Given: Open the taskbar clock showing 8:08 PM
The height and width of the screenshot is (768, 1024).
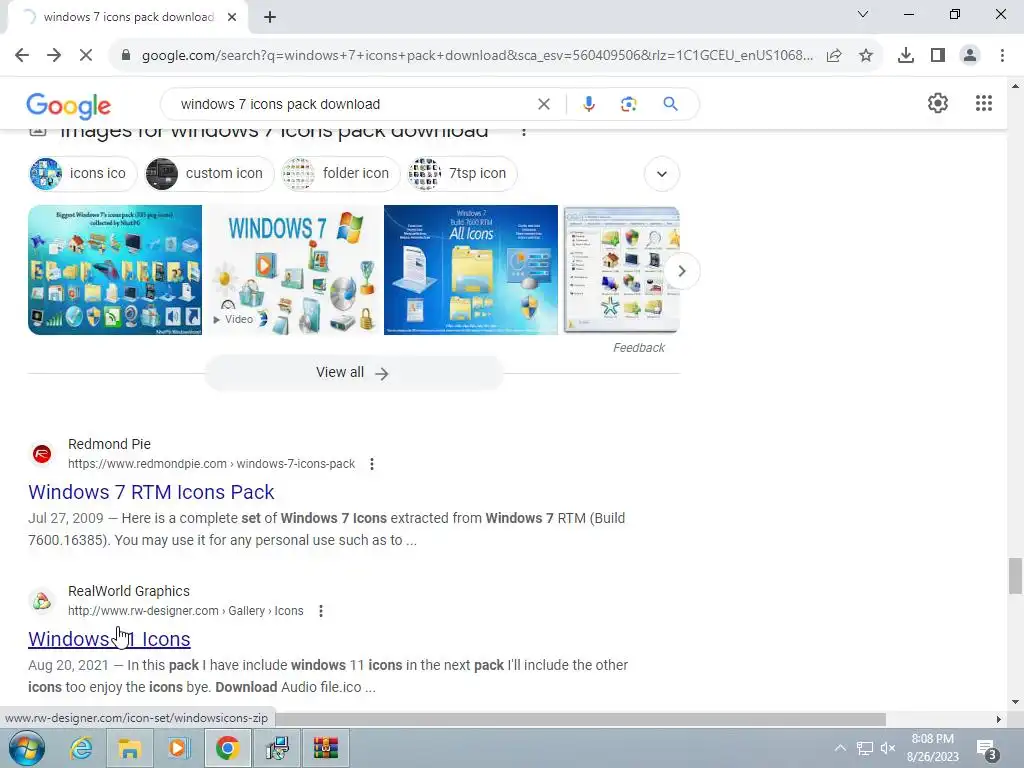Looking at the screenshot, I should [x=933, y=748].
